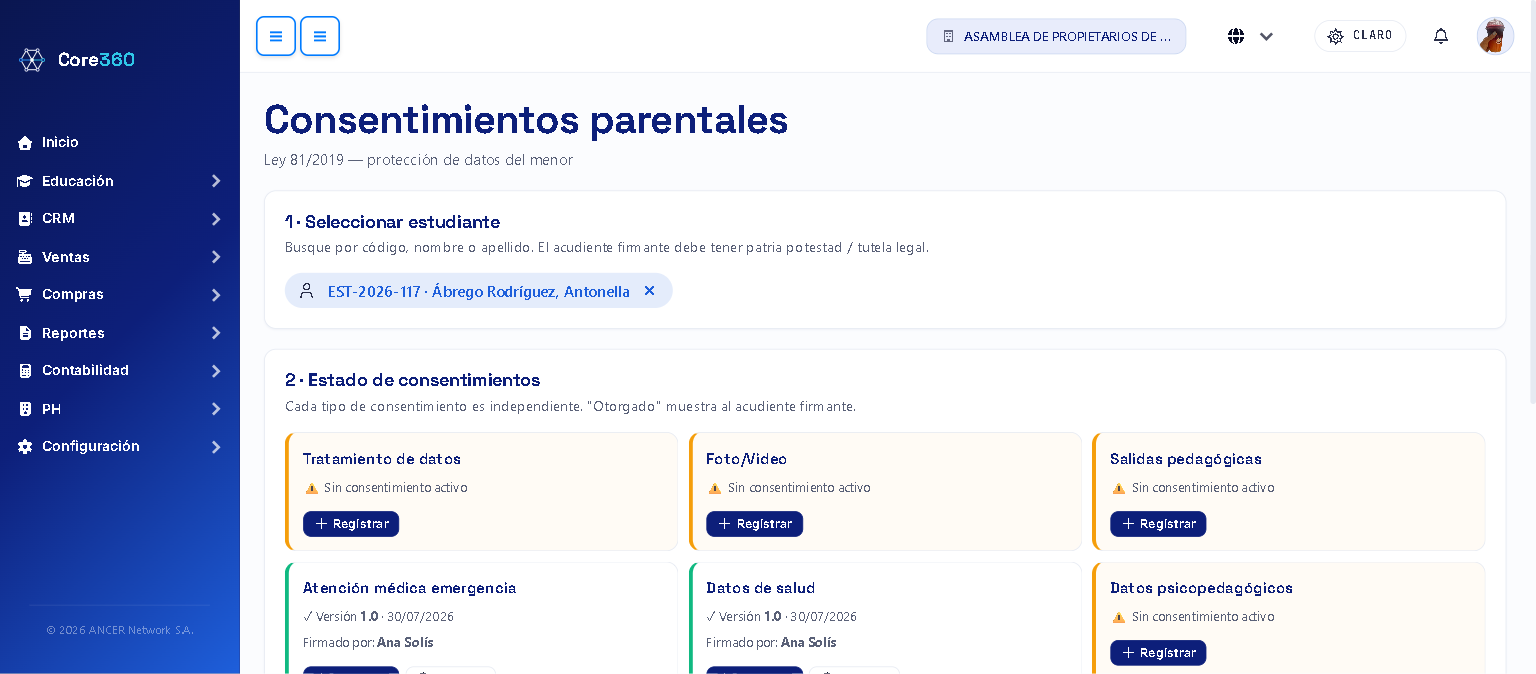Screen dimensions: 1536x674
Task: Open the ASAMBLEA DE PROPIETARIOS organization selector
Action: pyautogui.click(x=1056, y=36)
